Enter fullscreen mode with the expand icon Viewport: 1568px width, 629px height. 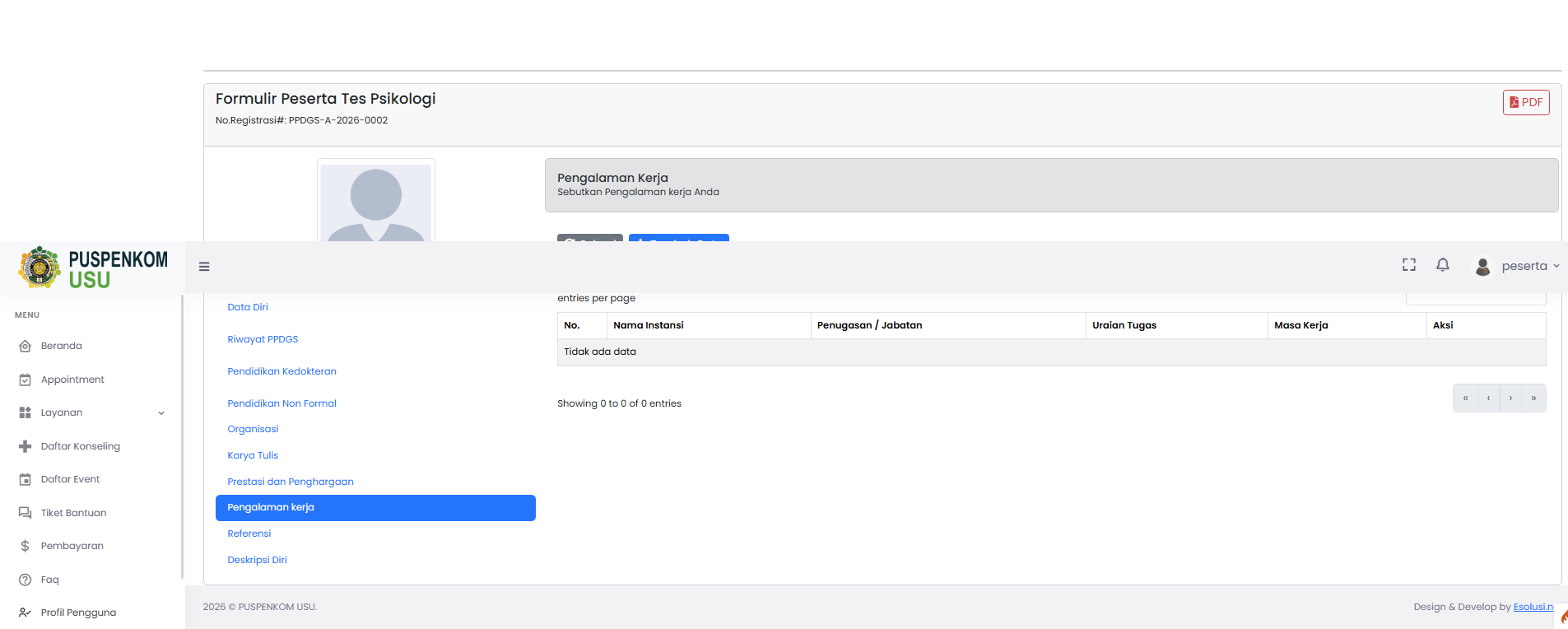pyautogui.click(x=1409, y=265)
